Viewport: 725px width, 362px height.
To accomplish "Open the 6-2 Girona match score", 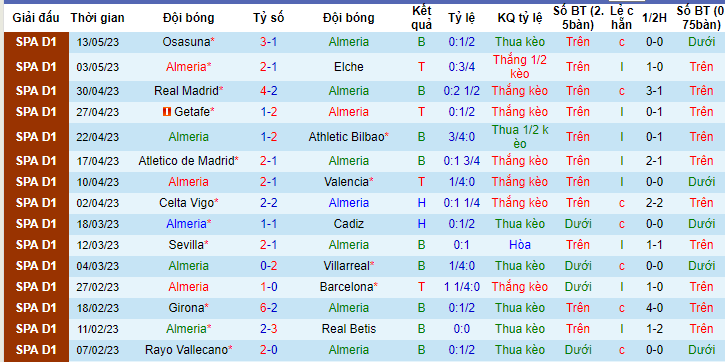I will (x=269, y=308).
